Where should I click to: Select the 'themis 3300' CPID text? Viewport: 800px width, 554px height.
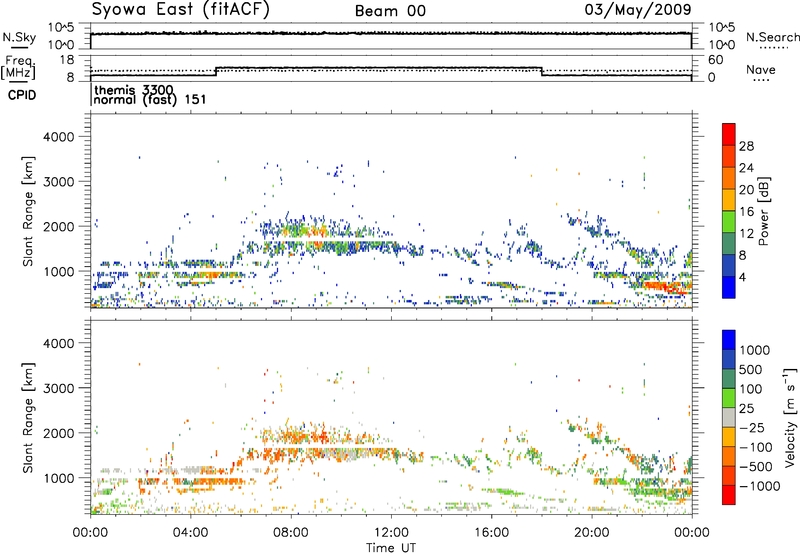click(x=134, y=90)
